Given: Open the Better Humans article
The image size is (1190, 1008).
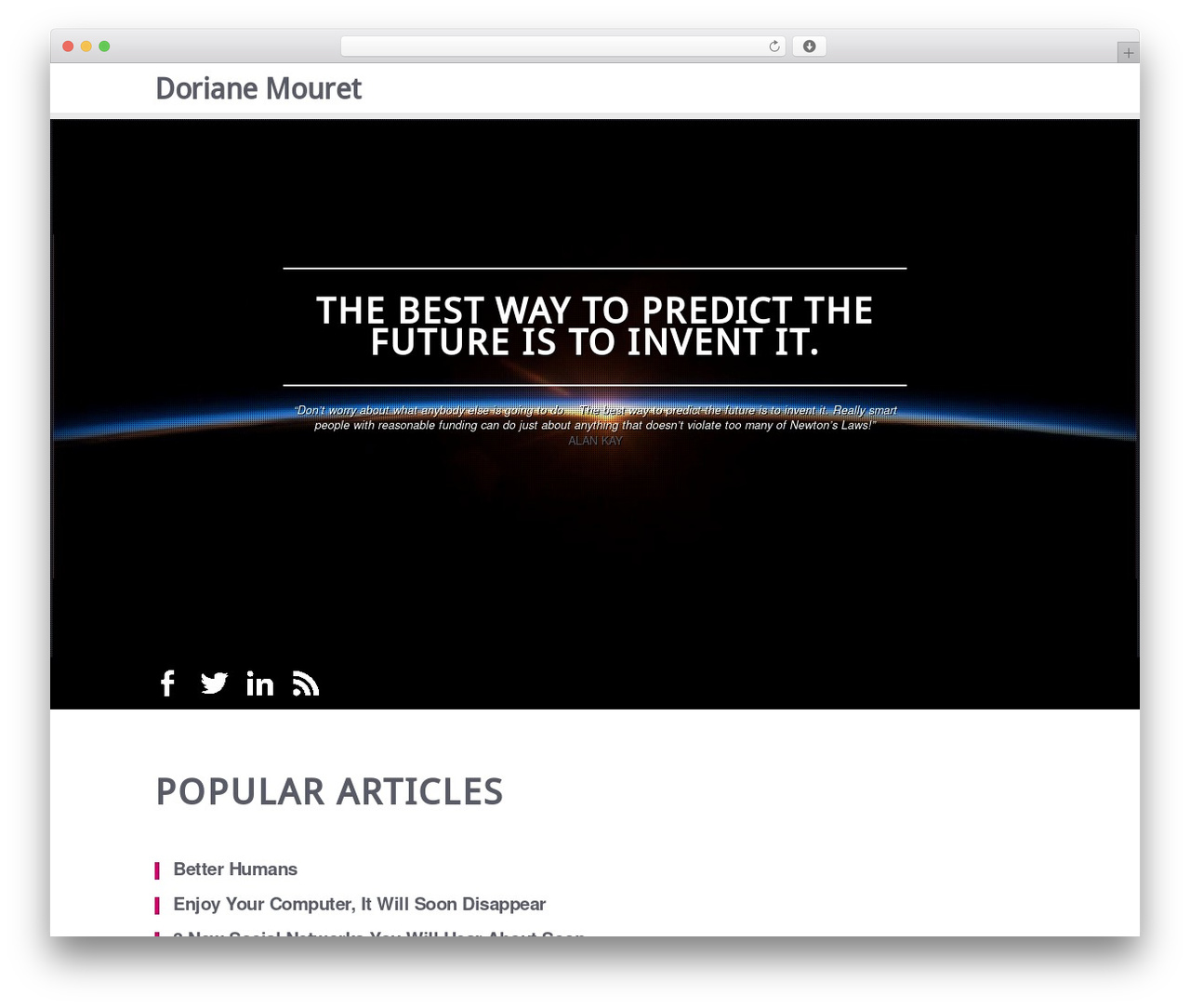Looking at the screenshot, I should (235, 869).
